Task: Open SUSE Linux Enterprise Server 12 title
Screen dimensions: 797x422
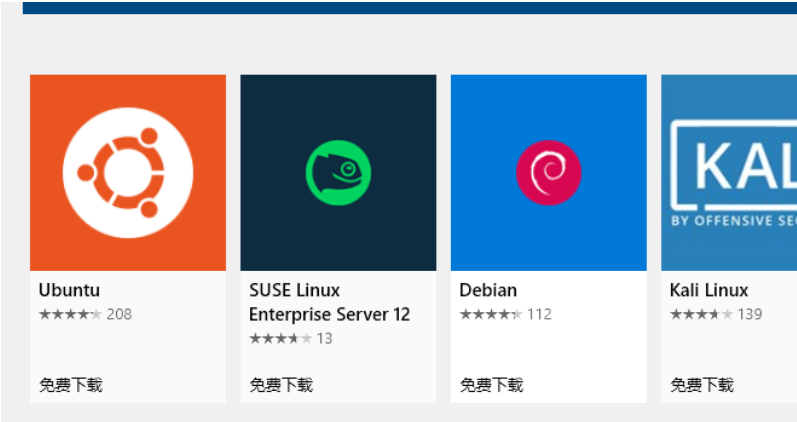Action: [x=329, y=302]
